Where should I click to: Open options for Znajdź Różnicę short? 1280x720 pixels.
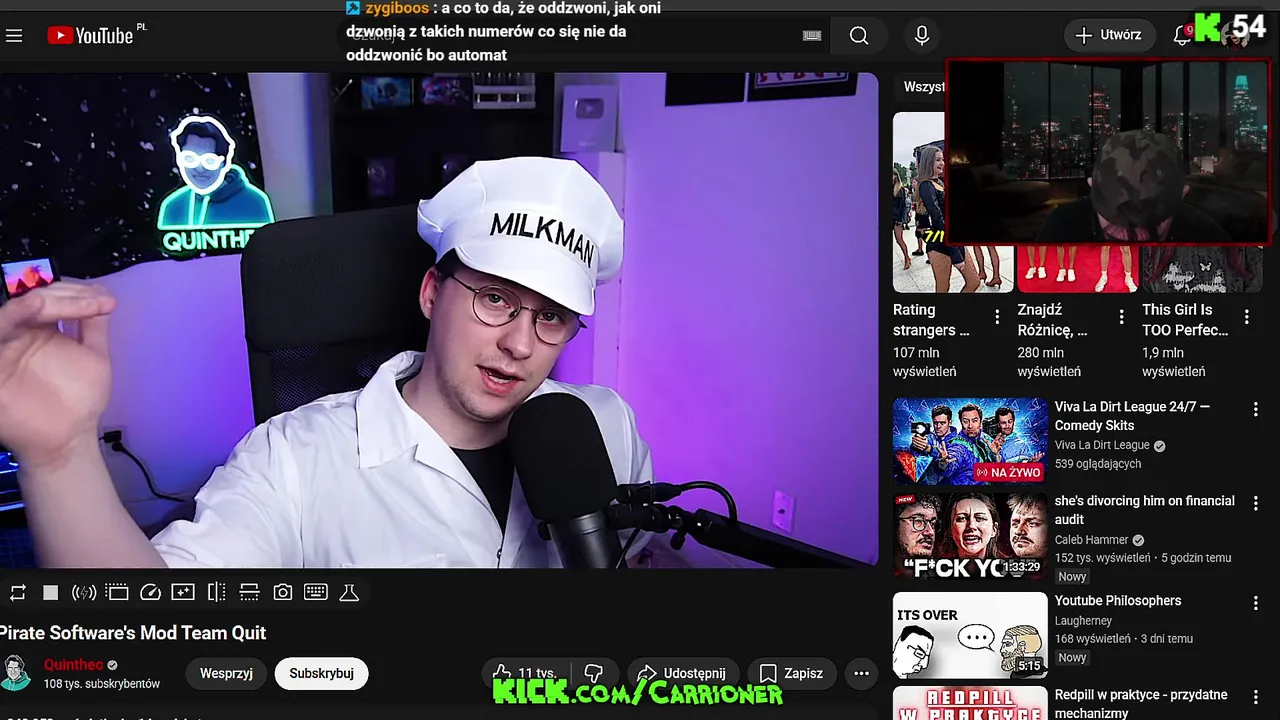tap(1122, 317)
